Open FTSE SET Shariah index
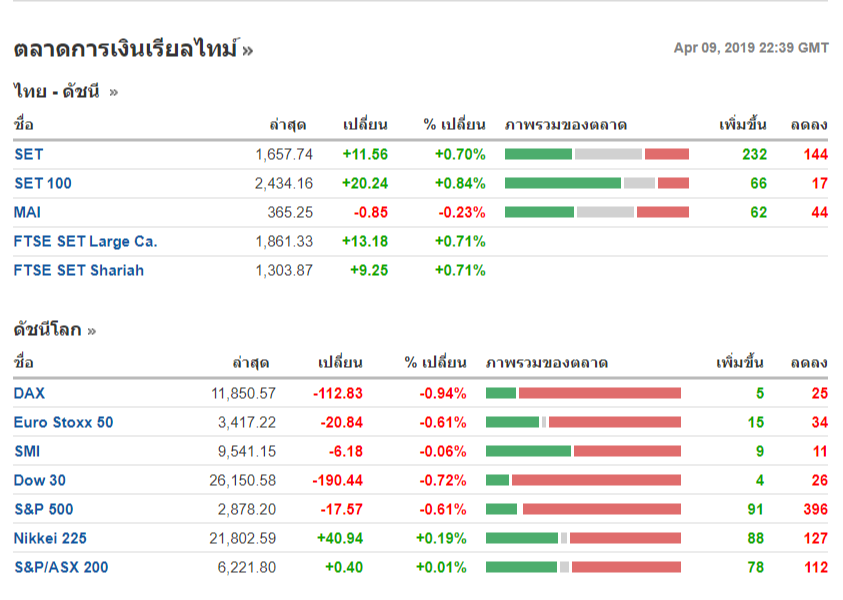The width and height of the screenshot is (843, 600). pos(78,270)
